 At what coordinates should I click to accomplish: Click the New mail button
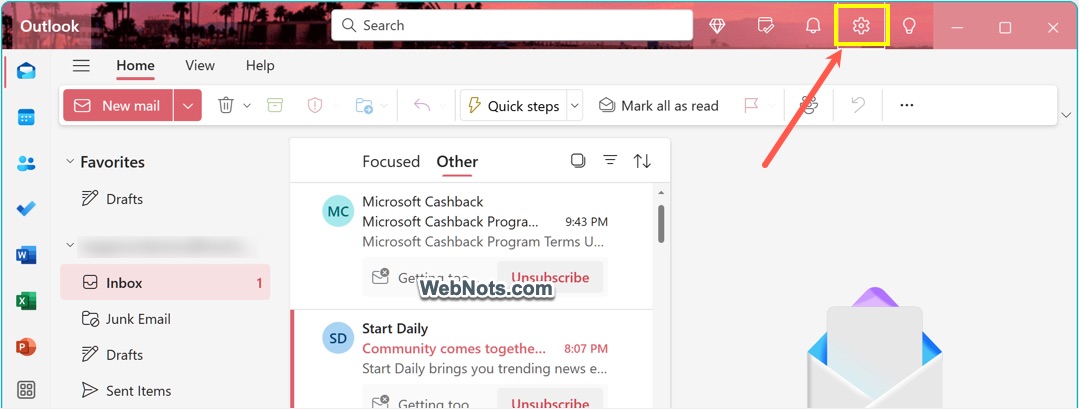pos(118,105)
